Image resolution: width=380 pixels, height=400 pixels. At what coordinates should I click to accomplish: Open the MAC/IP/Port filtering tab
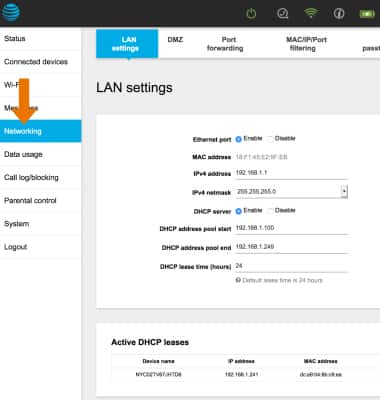[x=306, y=44]
